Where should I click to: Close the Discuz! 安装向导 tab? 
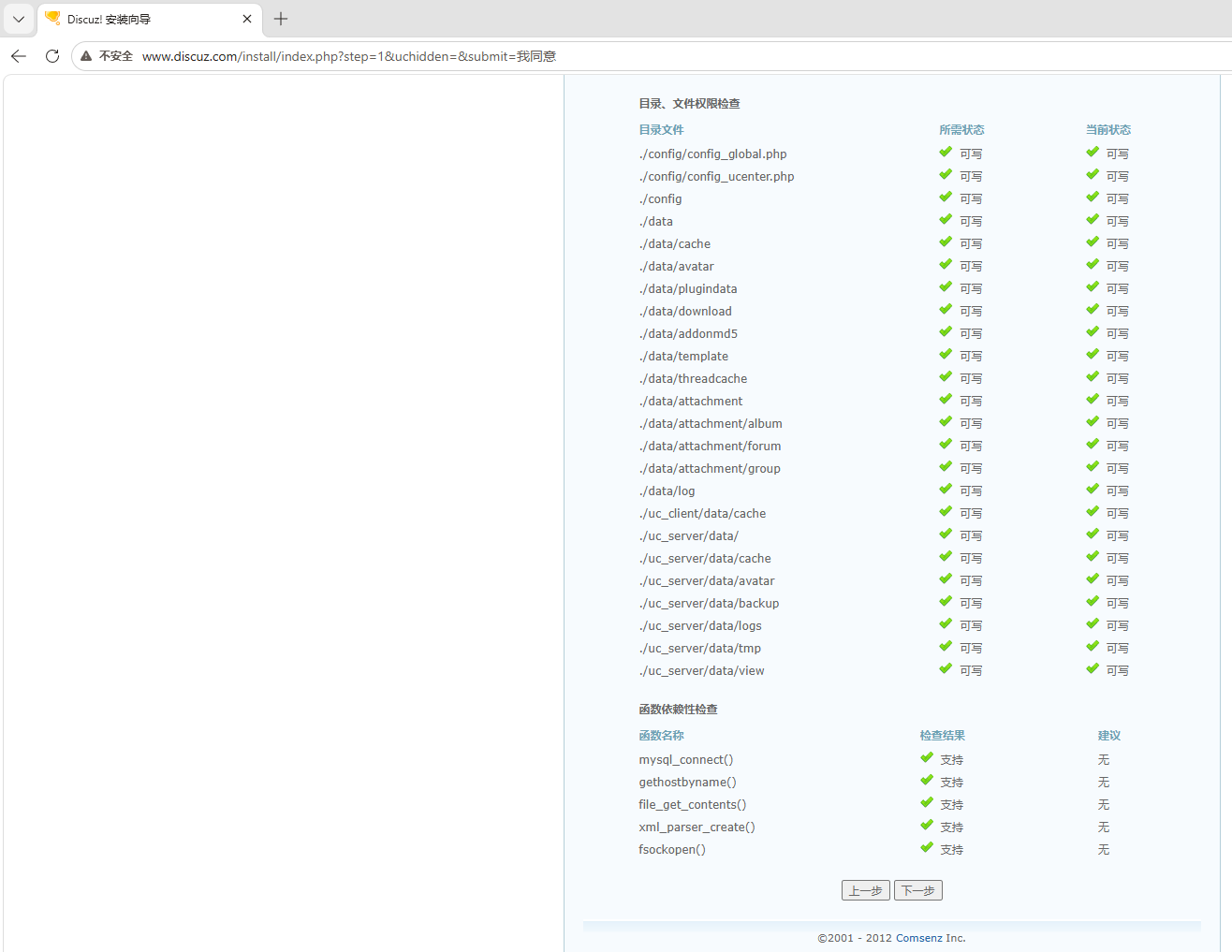247,19
